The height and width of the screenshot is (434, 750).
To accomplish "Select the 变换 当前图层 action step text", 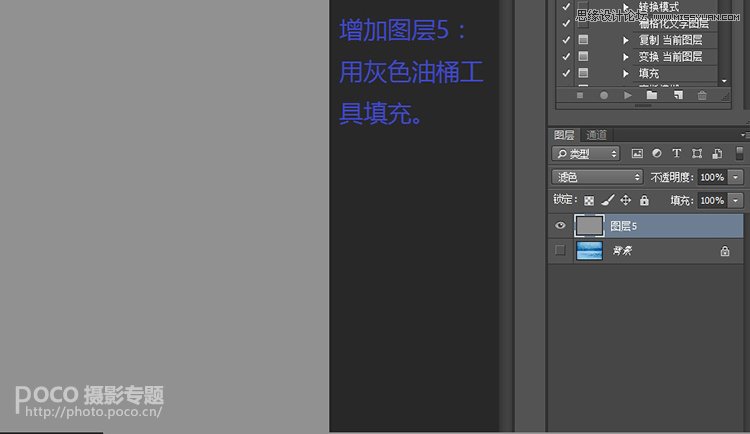I will click(671, 56).
